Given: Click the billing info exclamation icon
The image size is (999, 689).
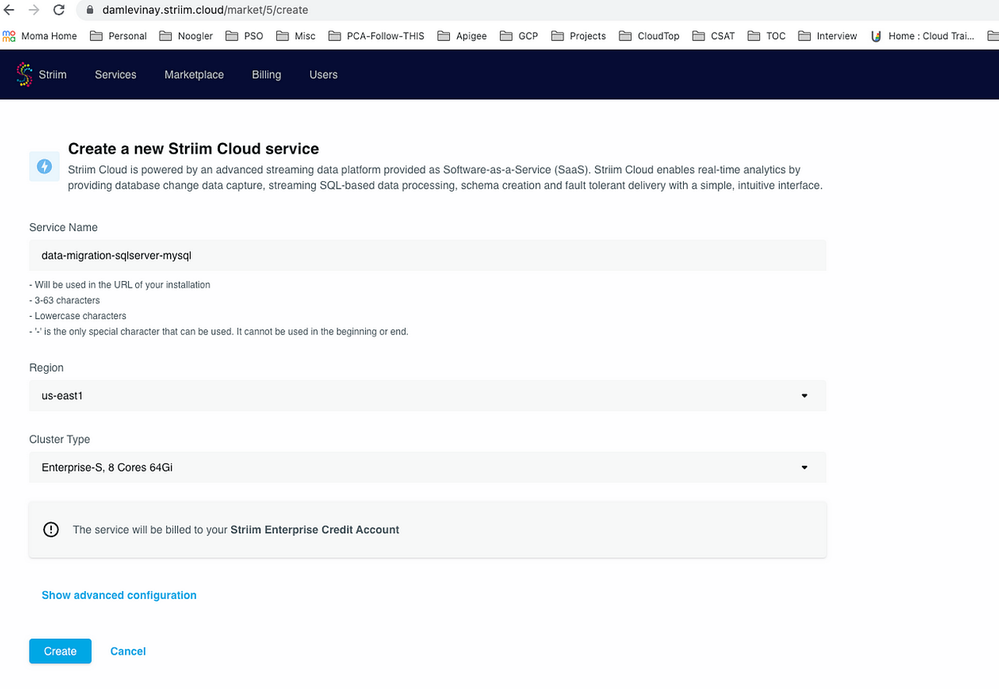Looking at the screenshot, I should (51, 530).
